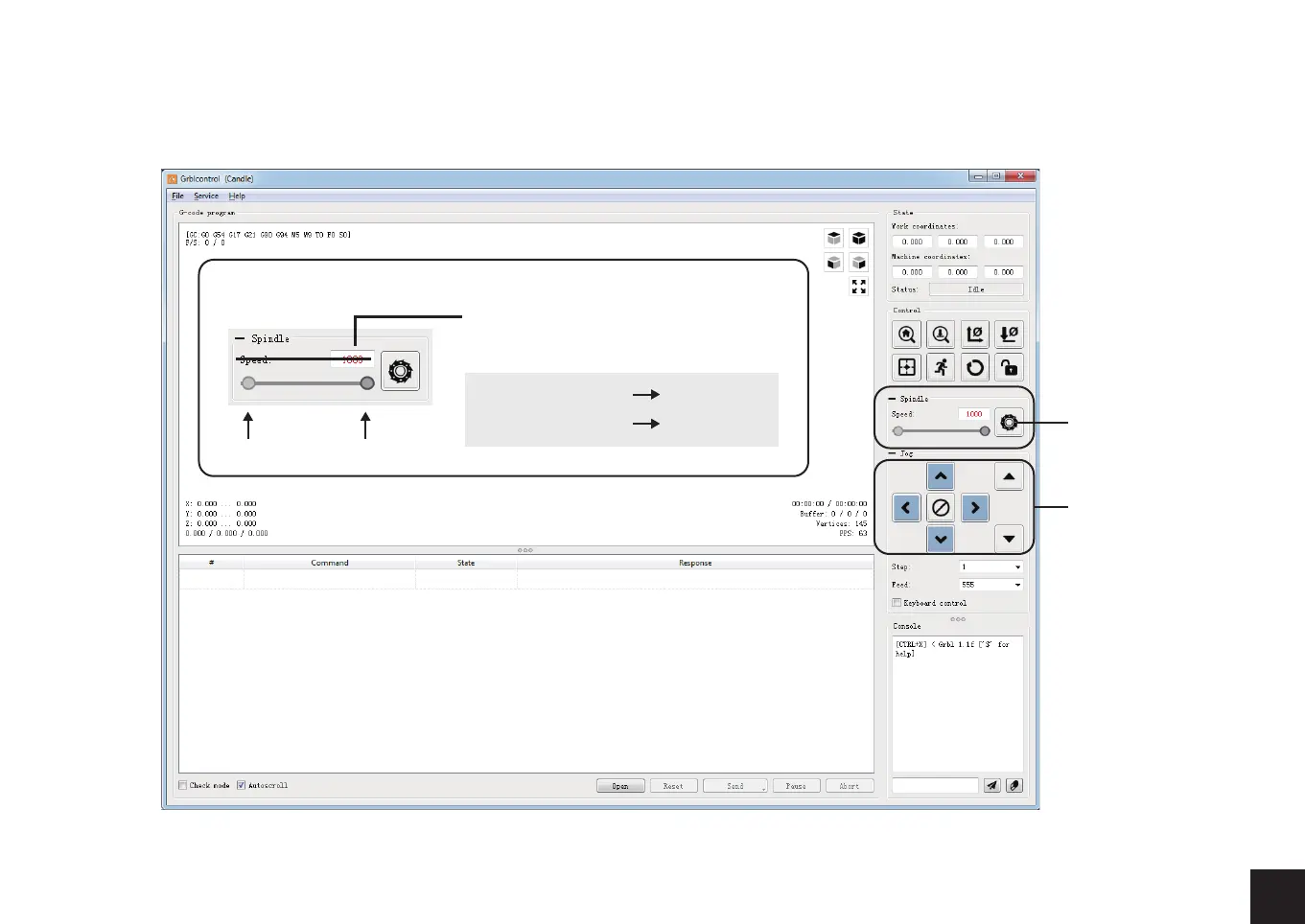Click the Pause button
1305x924 pixels.
coord(796,786)
